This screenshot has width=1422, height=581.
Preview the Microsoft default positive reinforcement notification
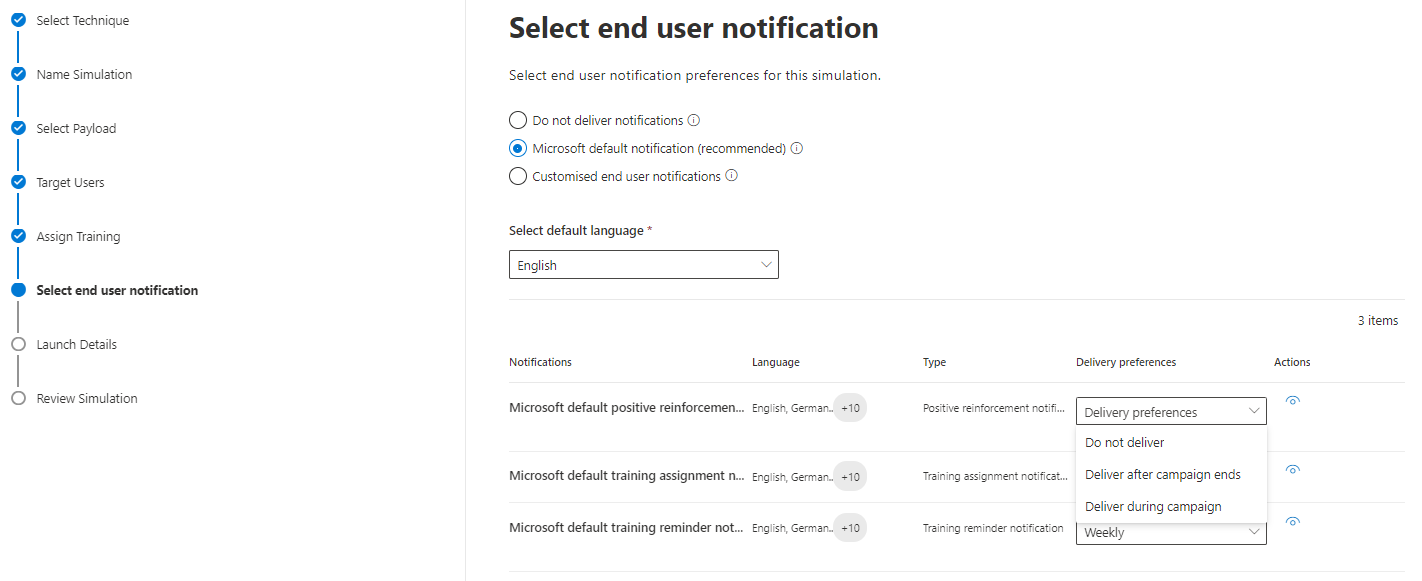point(1292,399)
